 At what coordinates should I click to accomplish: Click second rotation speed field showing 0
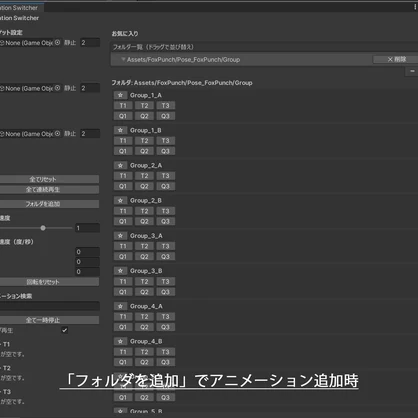click(87, 262)
